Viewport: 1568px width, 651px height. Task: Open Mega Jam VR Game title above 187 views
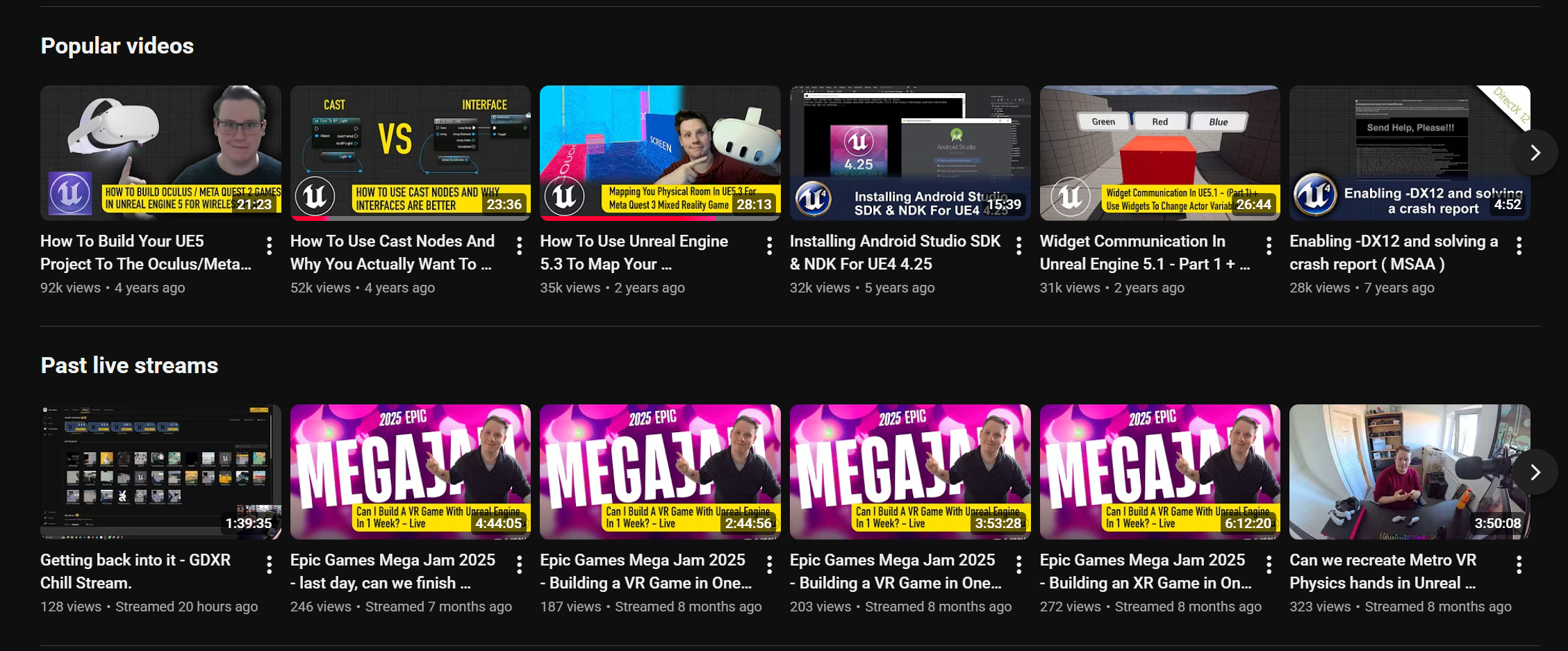tap(646, 572)
